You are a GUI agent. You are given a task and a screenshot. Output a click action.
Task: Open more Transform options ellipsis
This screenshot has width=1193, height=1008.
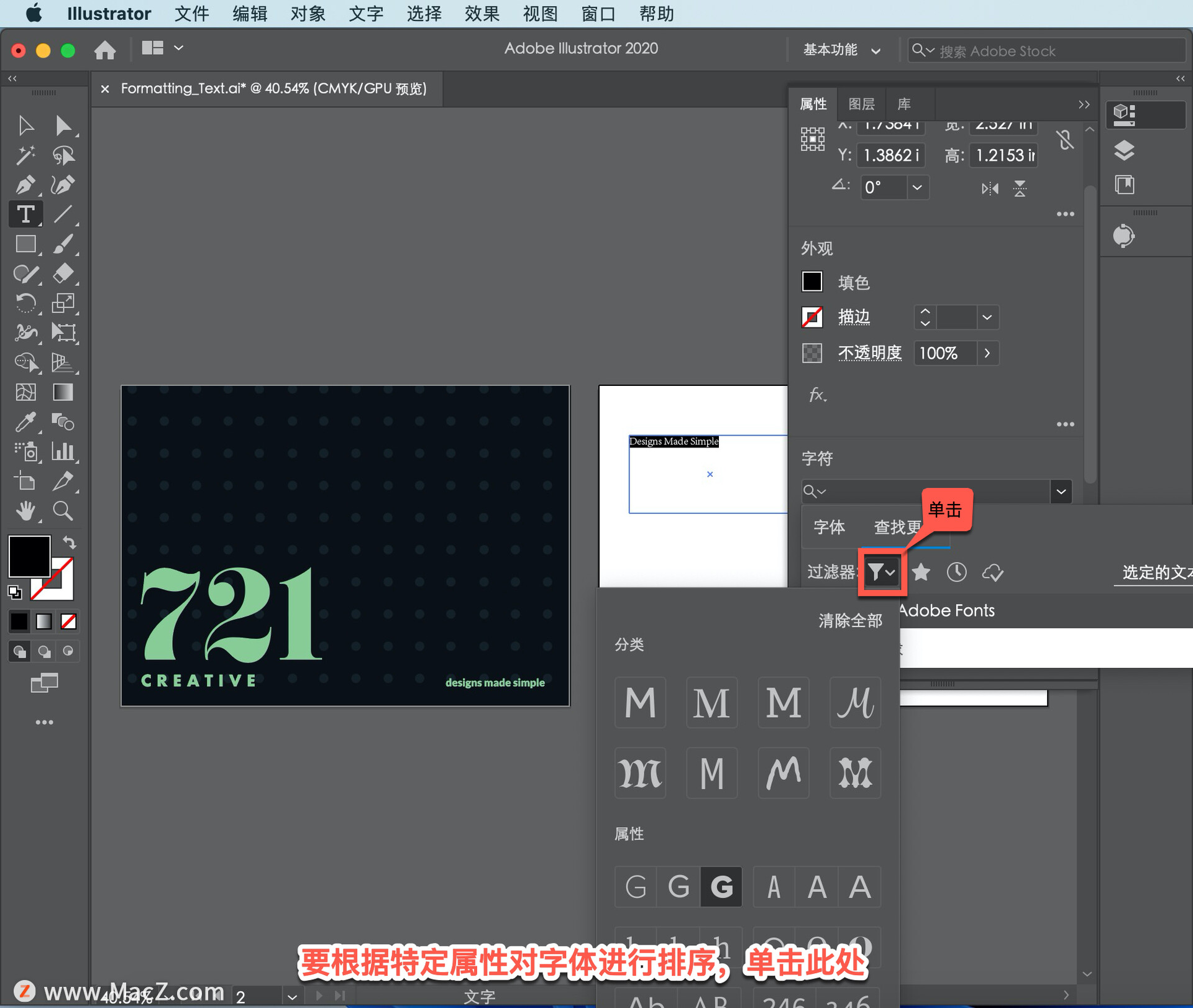click(1065, 214)
